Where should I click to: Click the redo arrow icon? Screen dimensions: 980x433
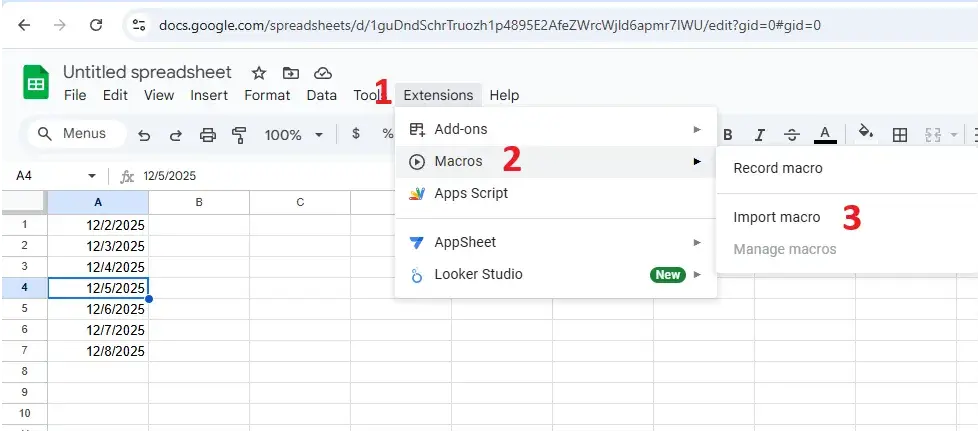(x=175, y=135)
